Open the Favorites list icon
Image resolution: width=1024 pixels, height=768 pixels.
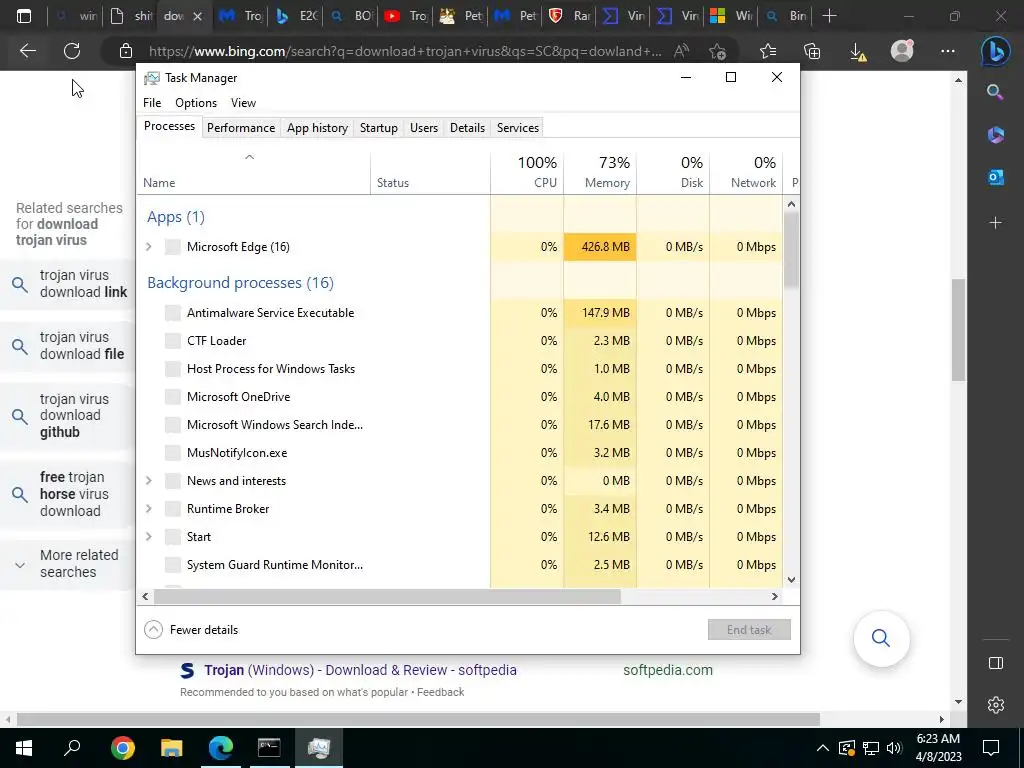[x=768, y=51]
